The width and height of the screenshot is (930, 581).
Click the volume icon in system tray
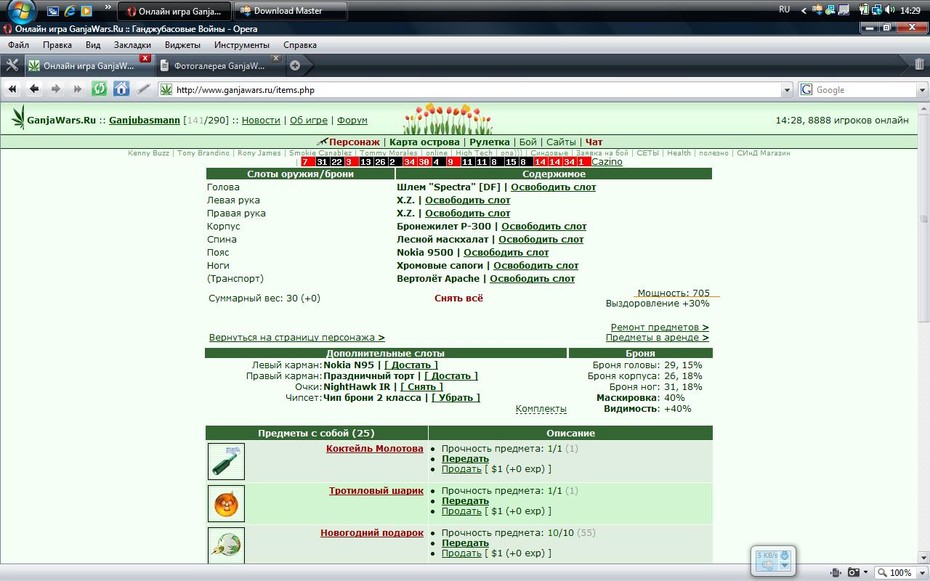pyautogui.click(x=890, y=9)
